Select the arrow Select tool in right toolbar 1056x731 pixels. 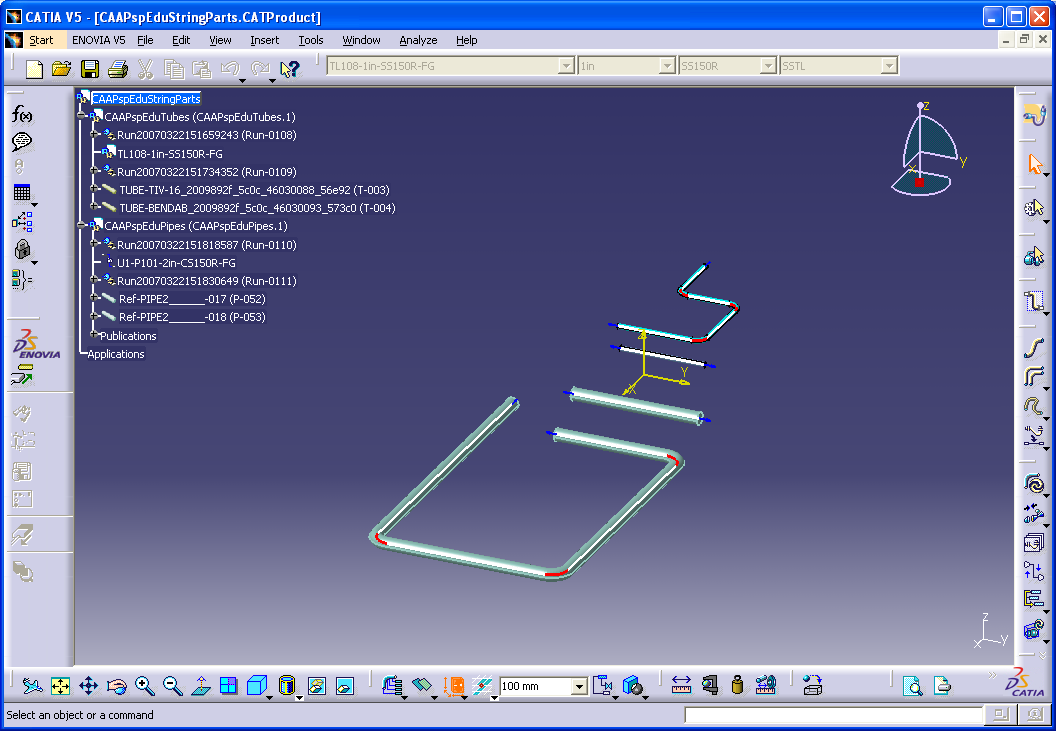pos(1034,163)
